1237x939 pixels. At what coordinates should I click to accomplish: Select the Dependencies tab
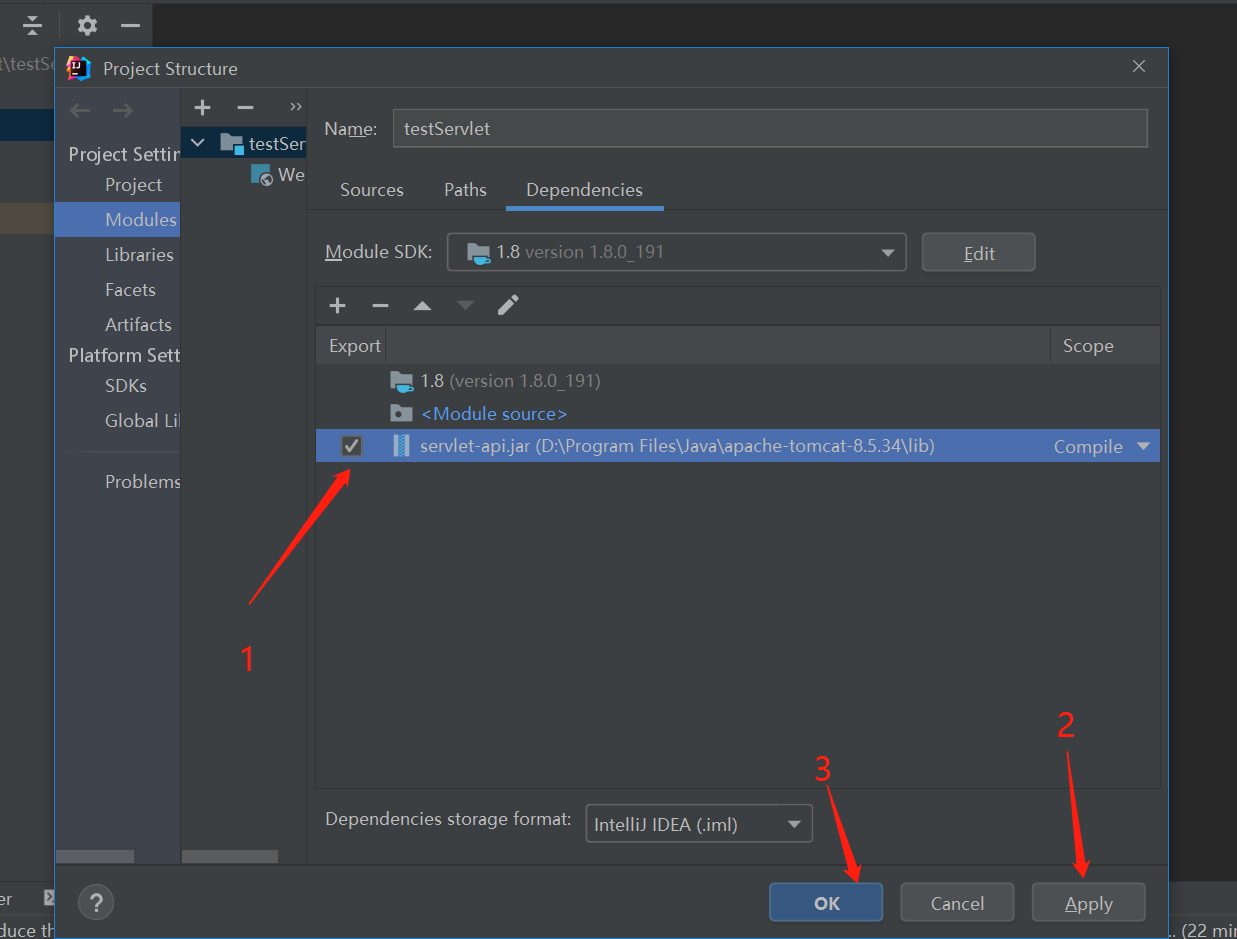[584, 190]
